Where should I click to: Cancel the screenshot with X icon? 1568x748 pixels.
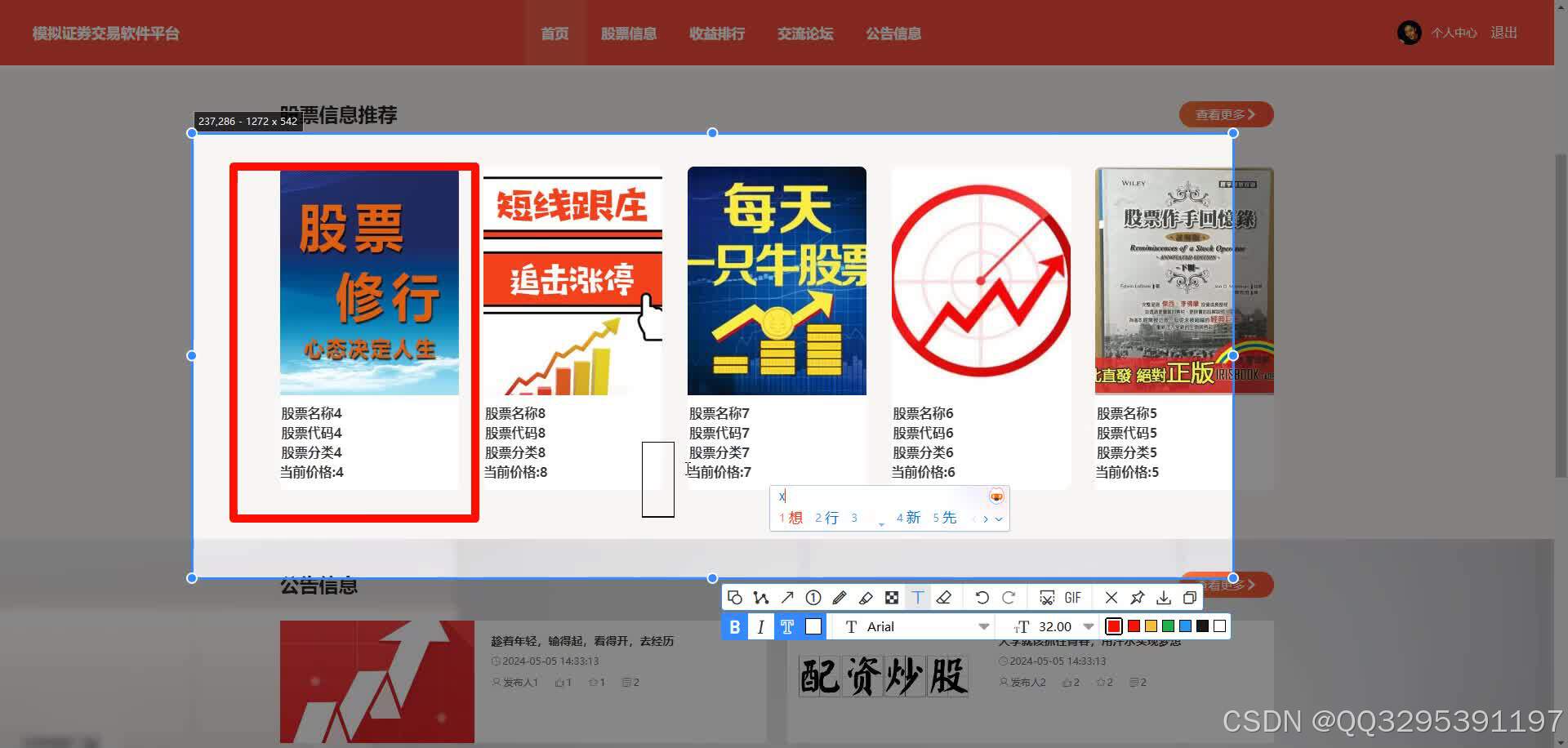1111,598
